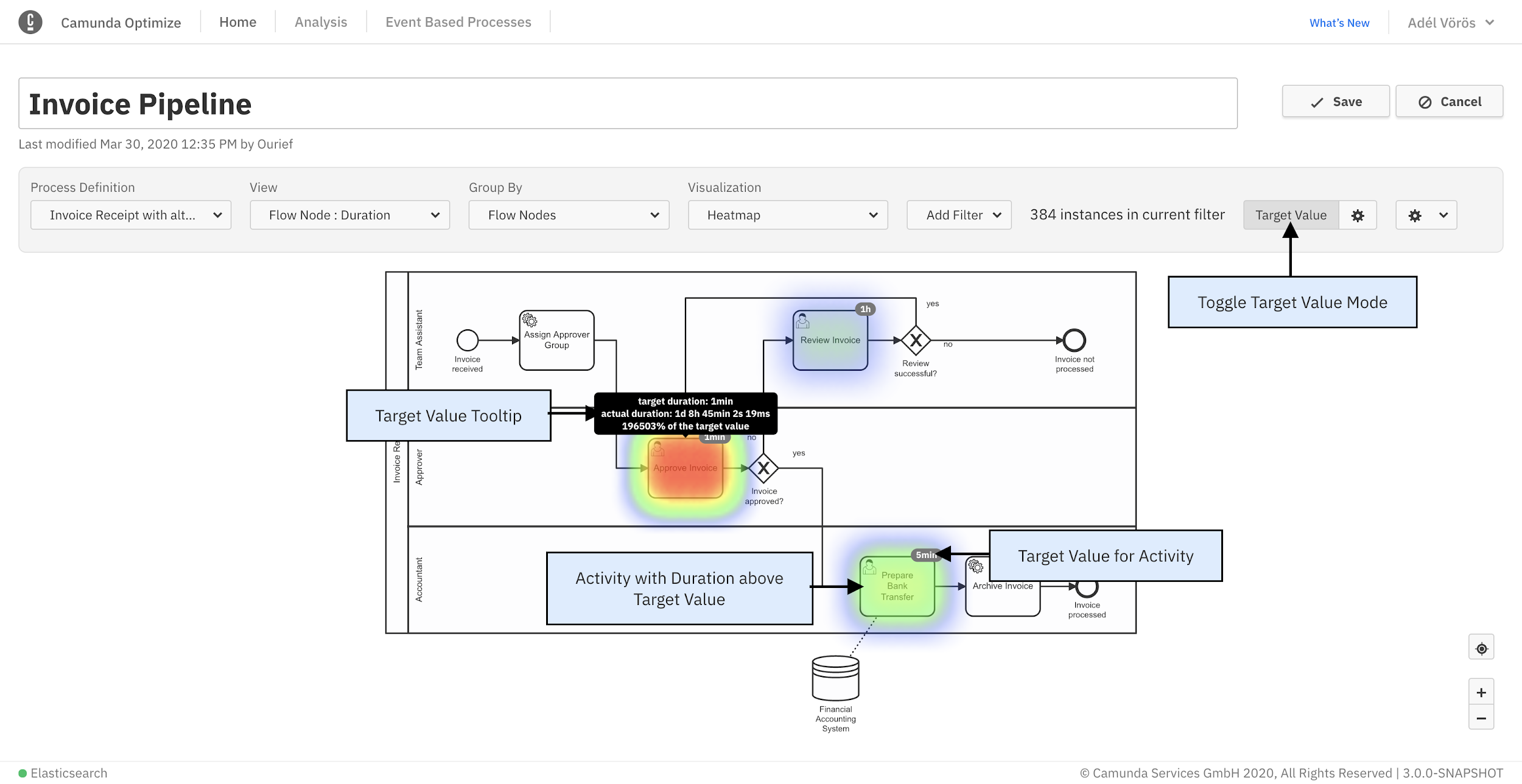Open report configuration gear menu
This screenshot has height=784, width=1522.
click(x=1425, y=215)
